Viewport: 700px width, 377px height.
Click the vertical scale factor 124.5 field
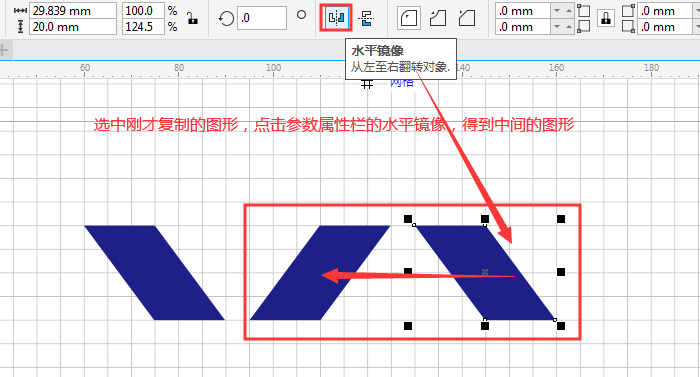pos(143,27)
